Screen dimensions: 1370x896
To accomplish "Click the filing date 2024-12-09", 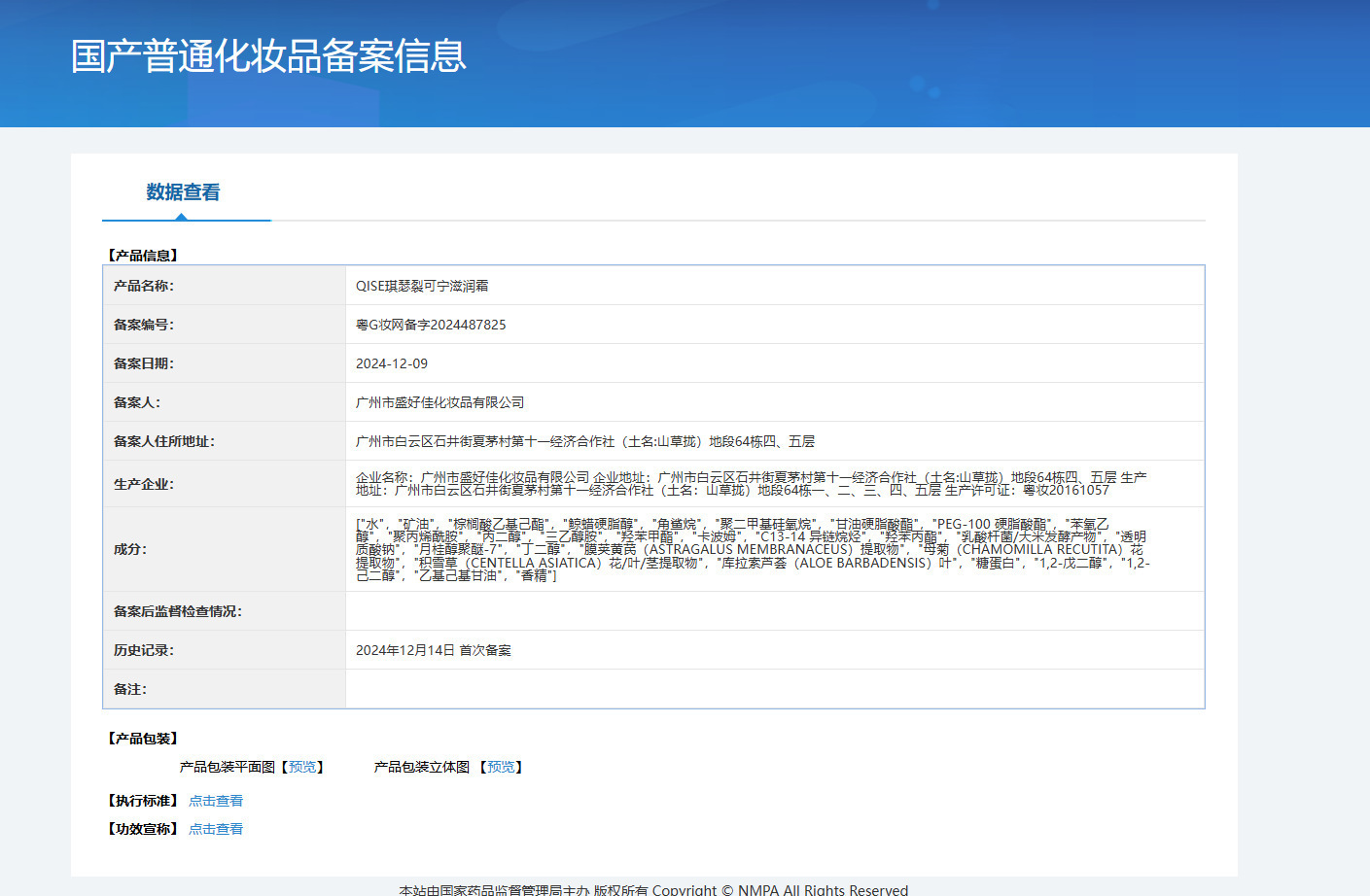I will [x=392, y=363].
